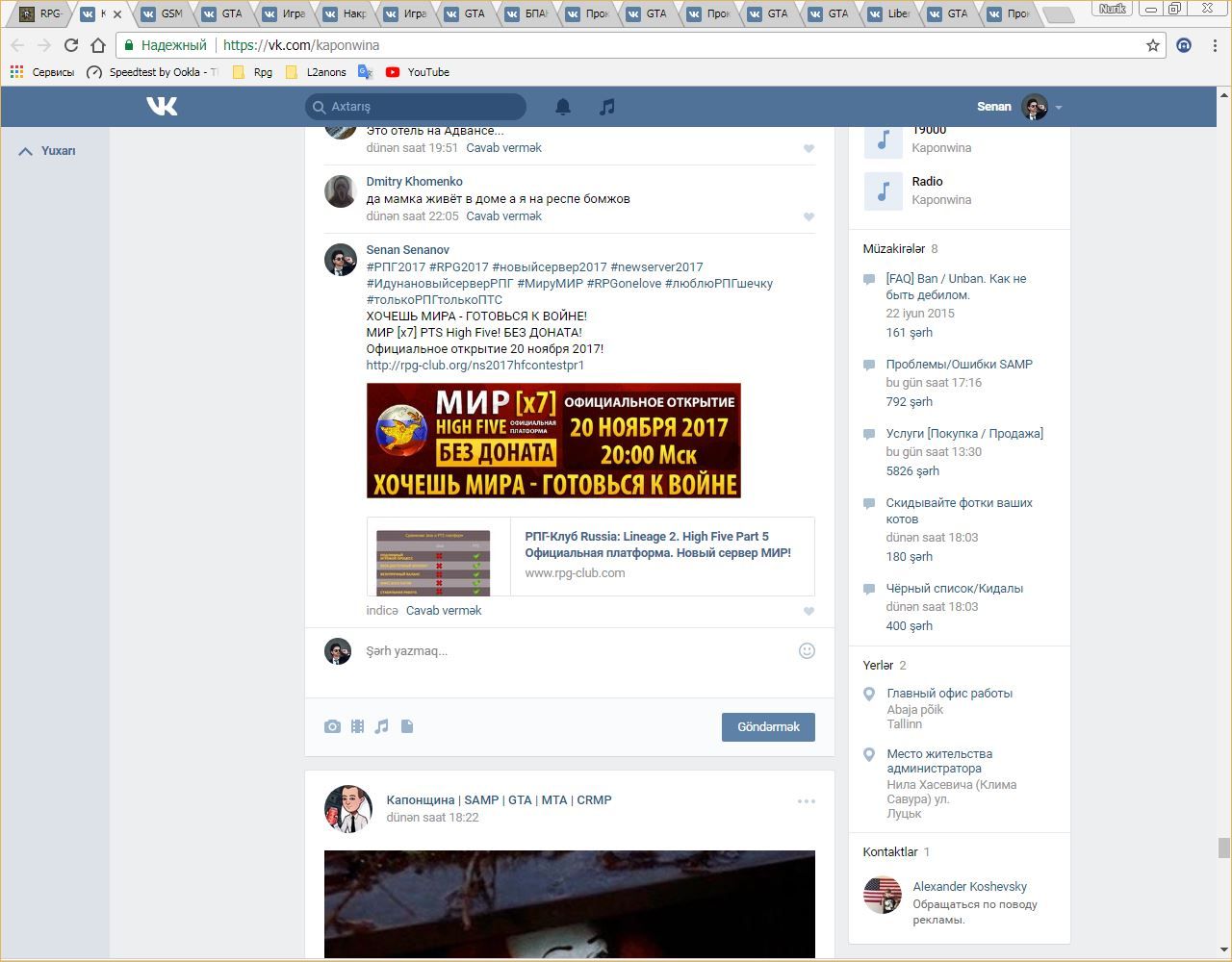Open the Капонщина post image

tap(570, 904)
